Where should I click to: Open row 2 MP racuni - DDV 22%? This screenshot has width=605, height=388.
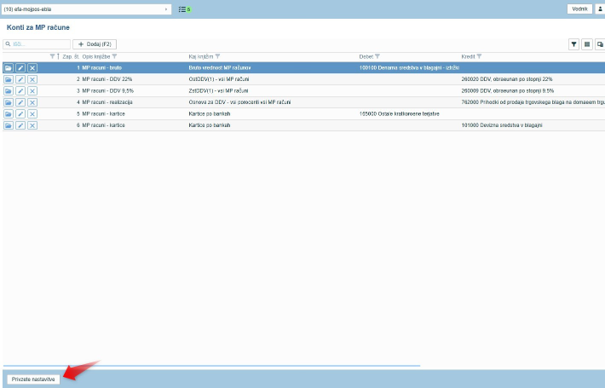coord(8,79)
